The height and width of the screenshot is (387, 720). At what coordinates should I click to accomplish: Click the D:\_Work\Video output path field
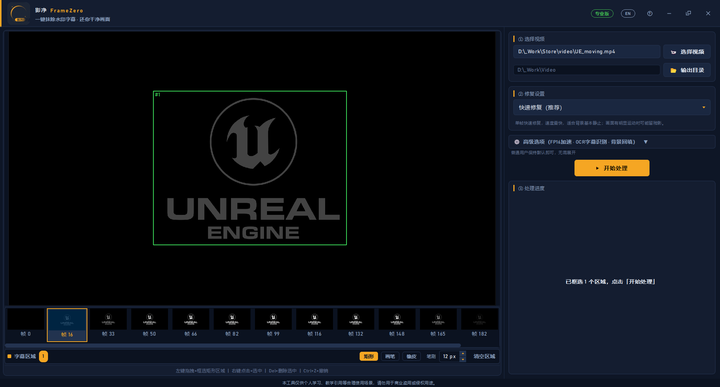[x=586, y=70]
